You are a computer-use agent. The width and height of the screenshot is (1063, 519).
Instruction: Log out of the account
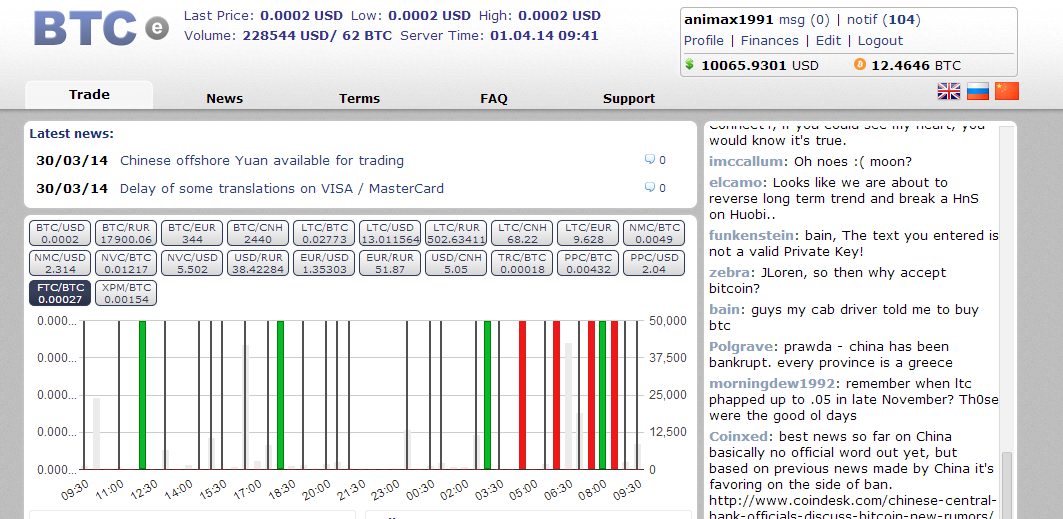click(880, 41)
